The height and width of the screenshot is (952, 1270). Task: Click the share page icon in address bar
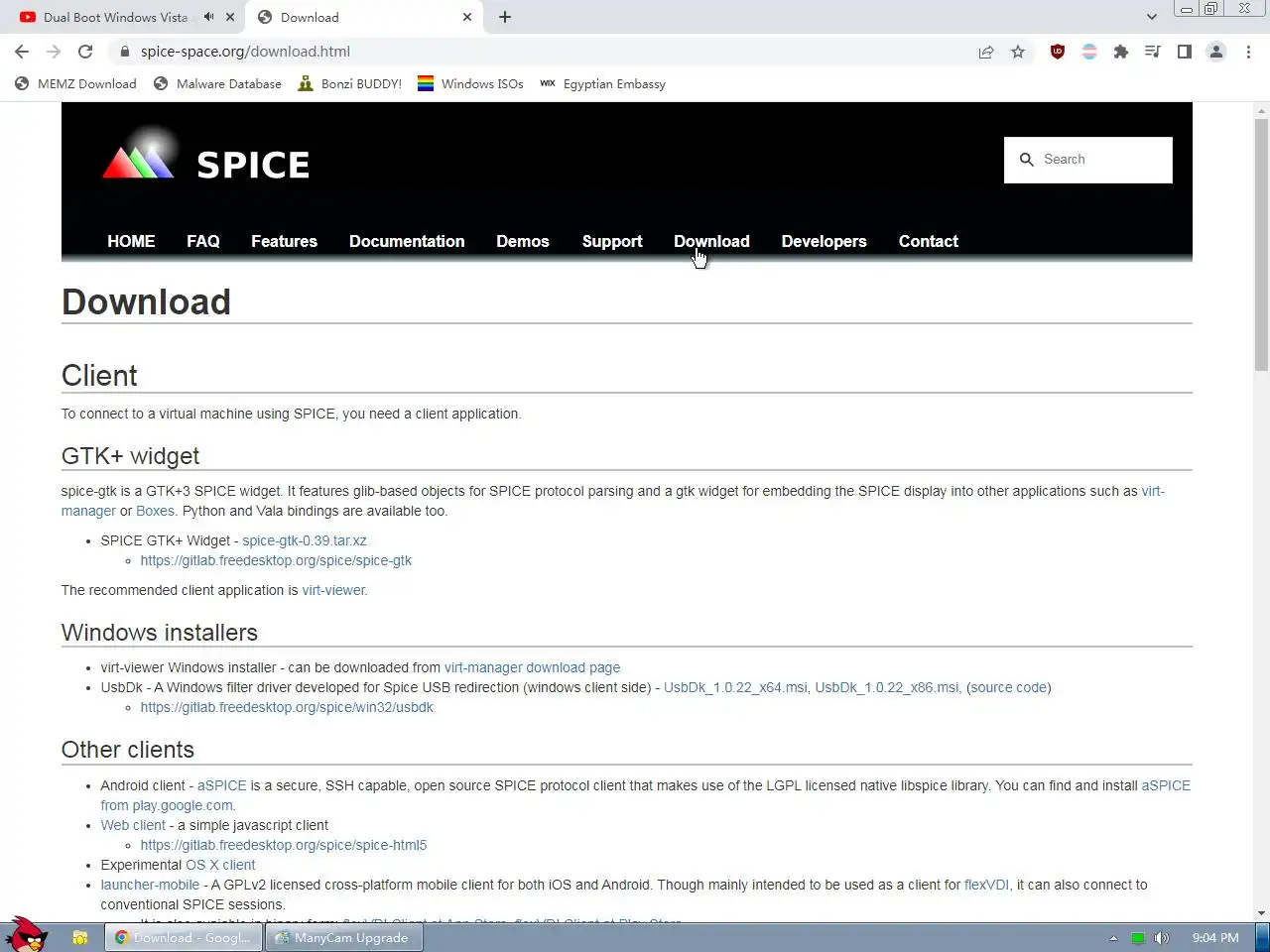pyautogui.click(x=986, y=52)
